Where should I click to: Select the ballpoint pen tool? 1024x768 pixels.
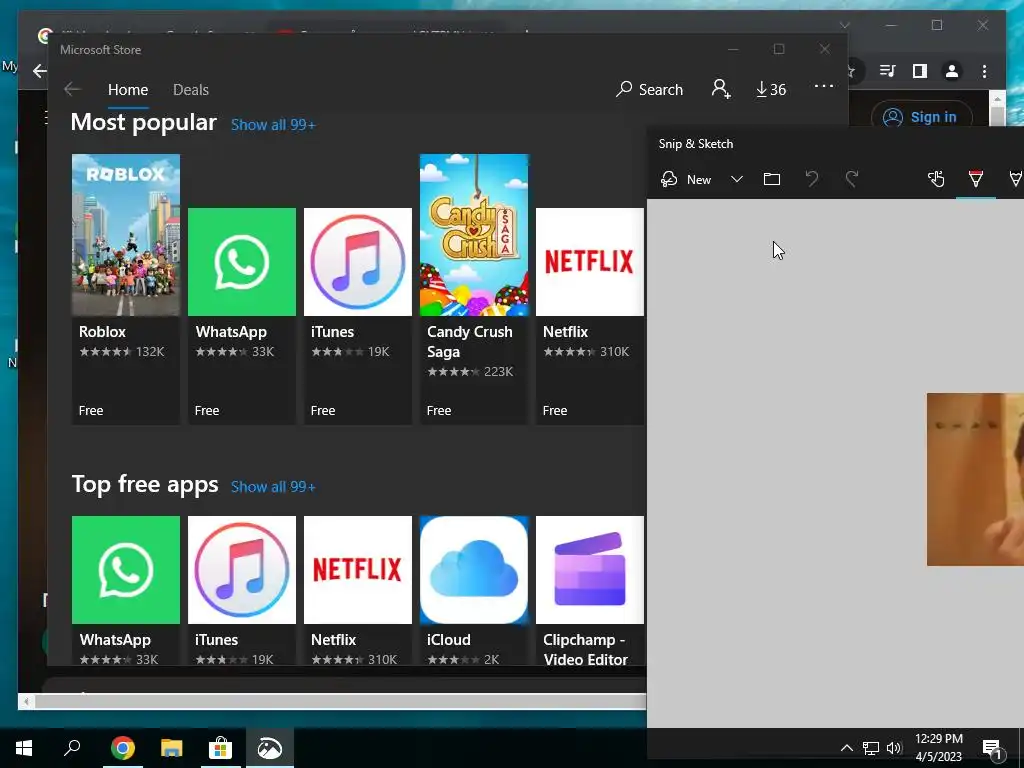pyautogui.click(x=976, y=179)
